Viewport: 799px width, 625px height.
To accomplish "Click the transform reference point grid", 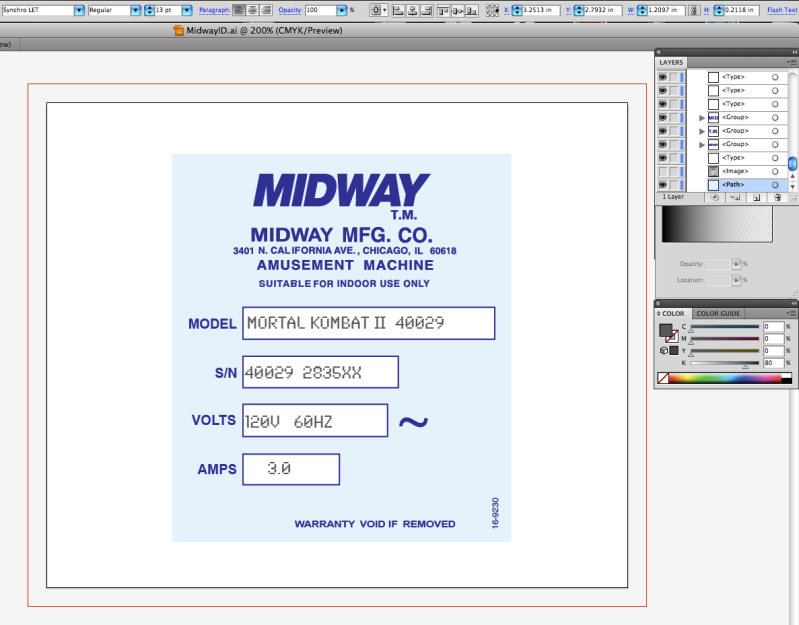I will pos(492,10).
